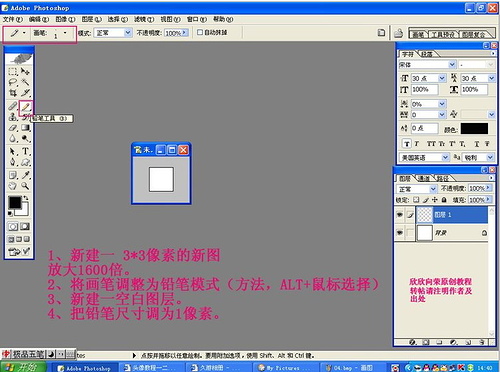Select the Move tool
The height and width of the screenshot is (372, 500).
click(x=25, y=71)
